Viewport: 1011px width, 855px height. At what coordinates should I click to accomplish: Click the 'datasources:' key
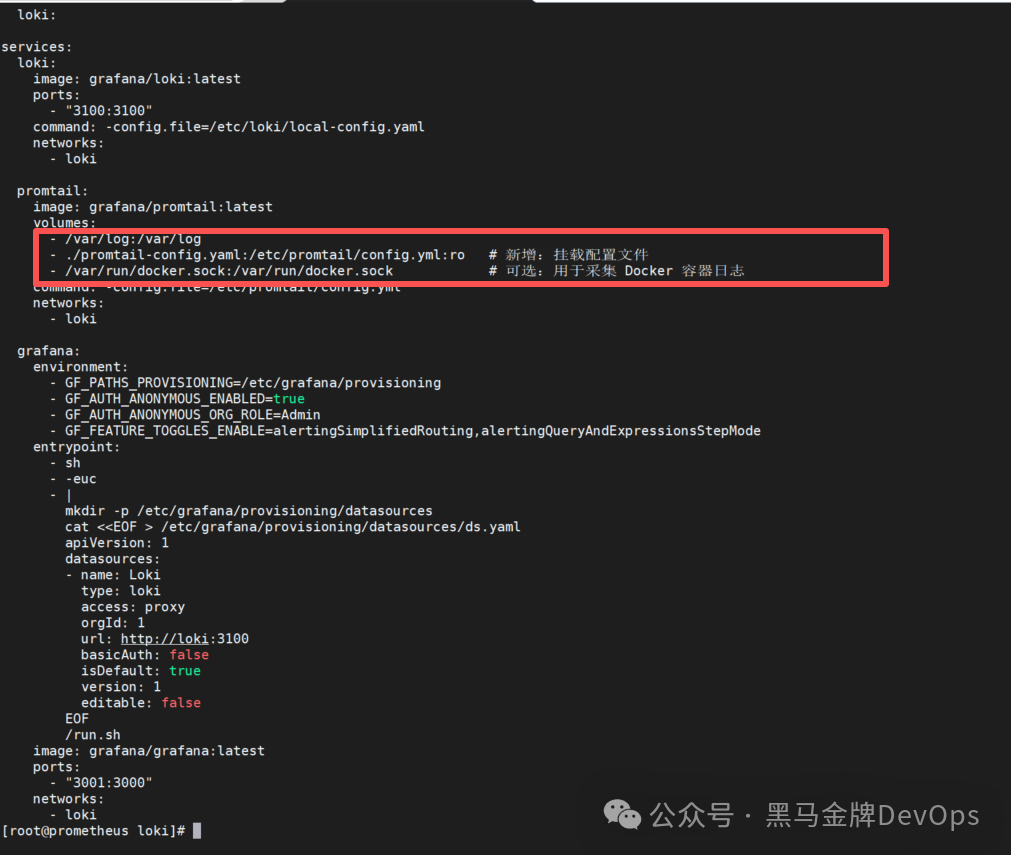[112, 559]
